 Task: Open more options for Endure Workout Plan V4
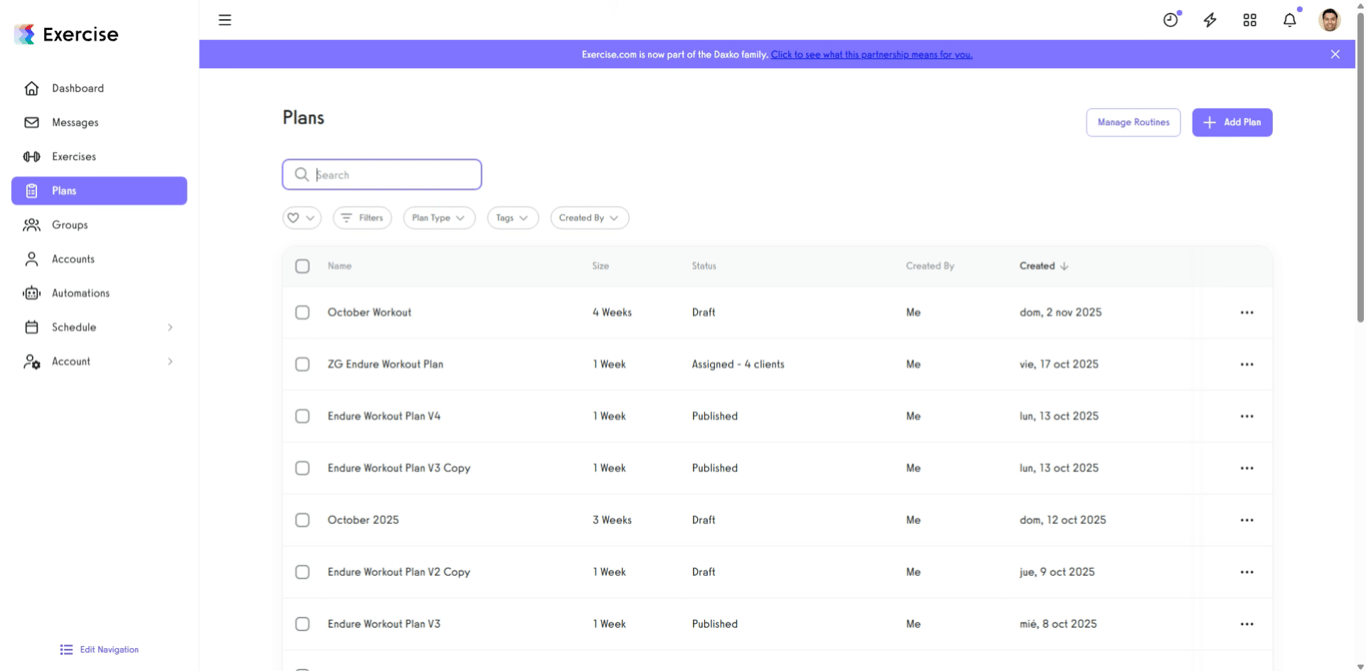pos(1247,417)
